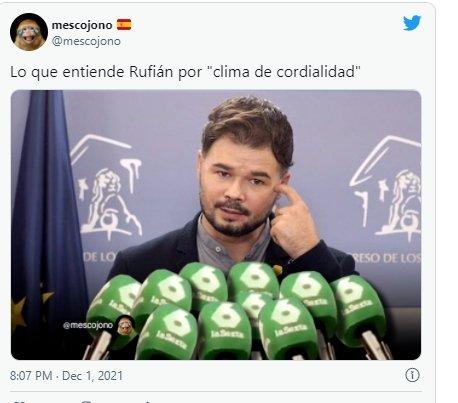Click the front-center laSexta microphone

(224, 330)
